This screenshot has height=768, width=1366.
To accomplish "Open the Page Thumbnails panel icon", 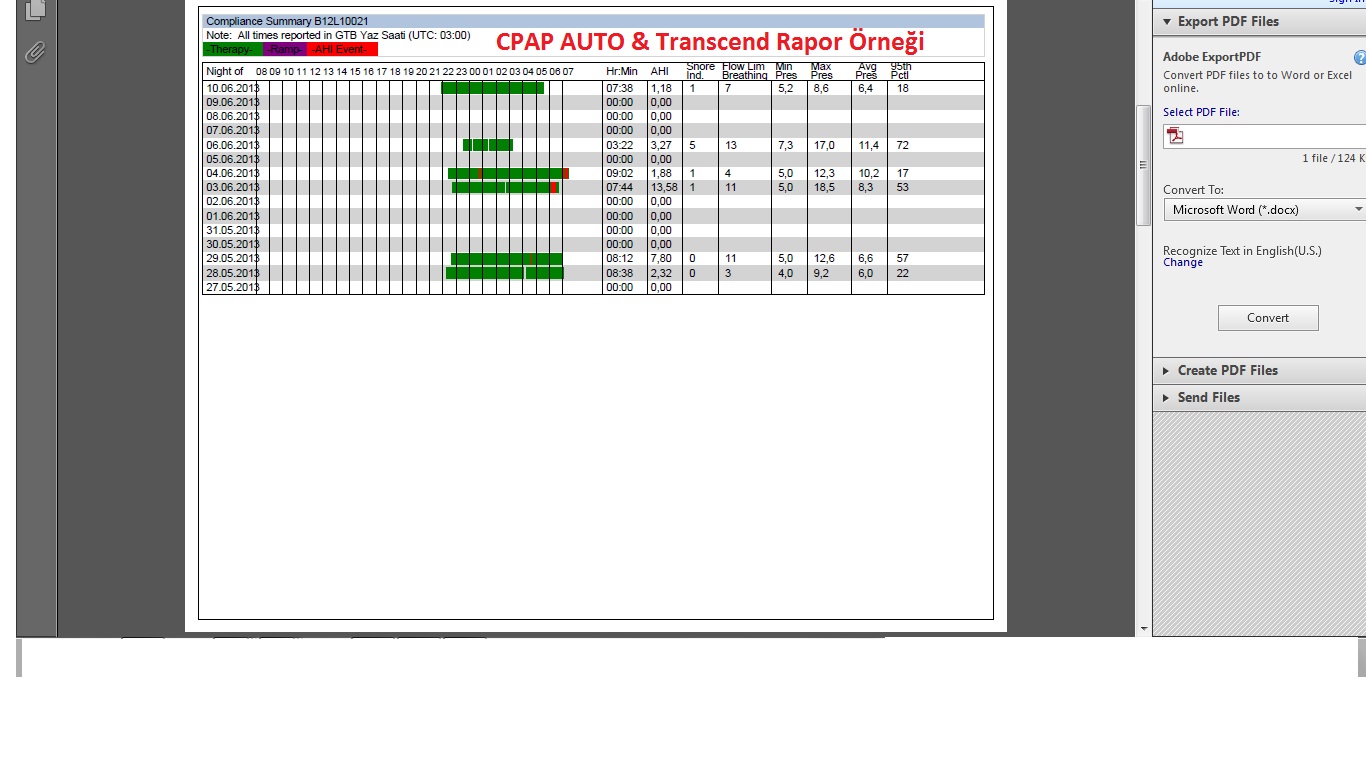I will click(x=35, y=9).
